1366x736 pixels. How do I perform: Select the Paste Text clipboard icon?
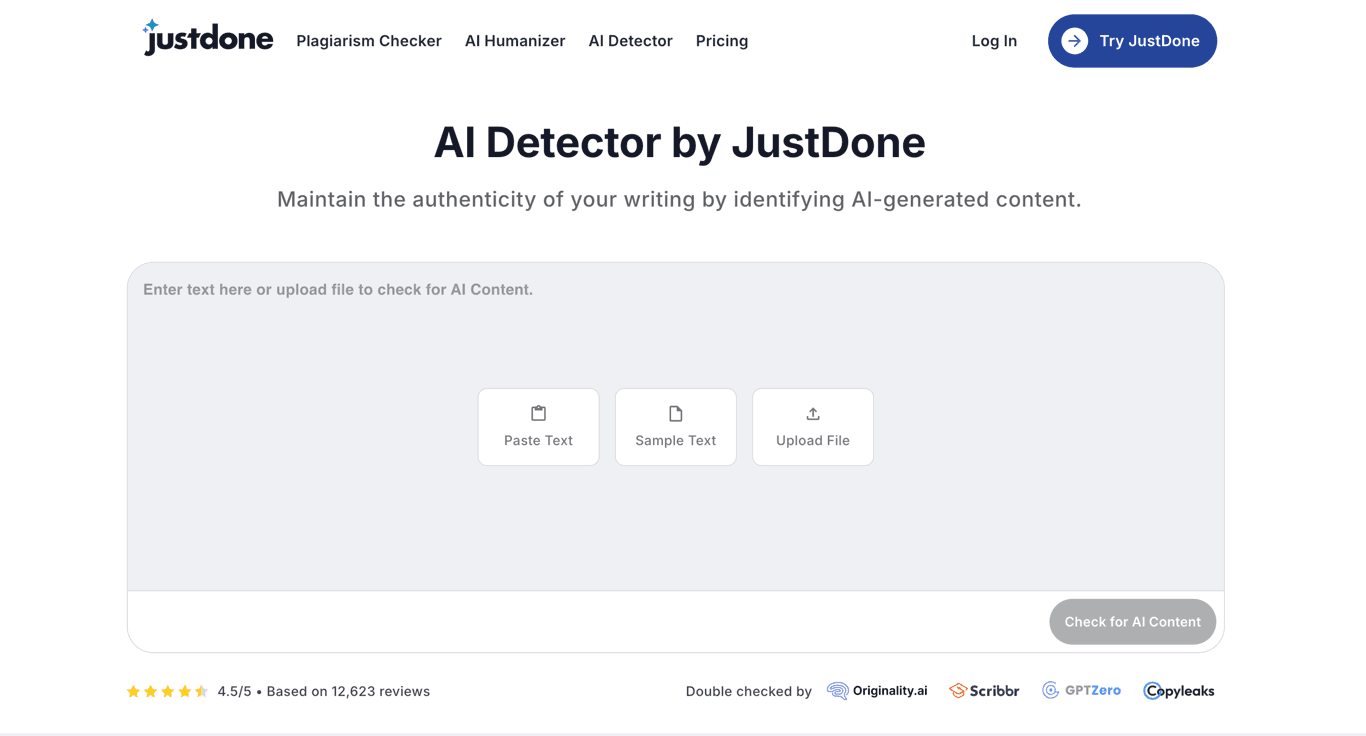click(x=538, y=412)
